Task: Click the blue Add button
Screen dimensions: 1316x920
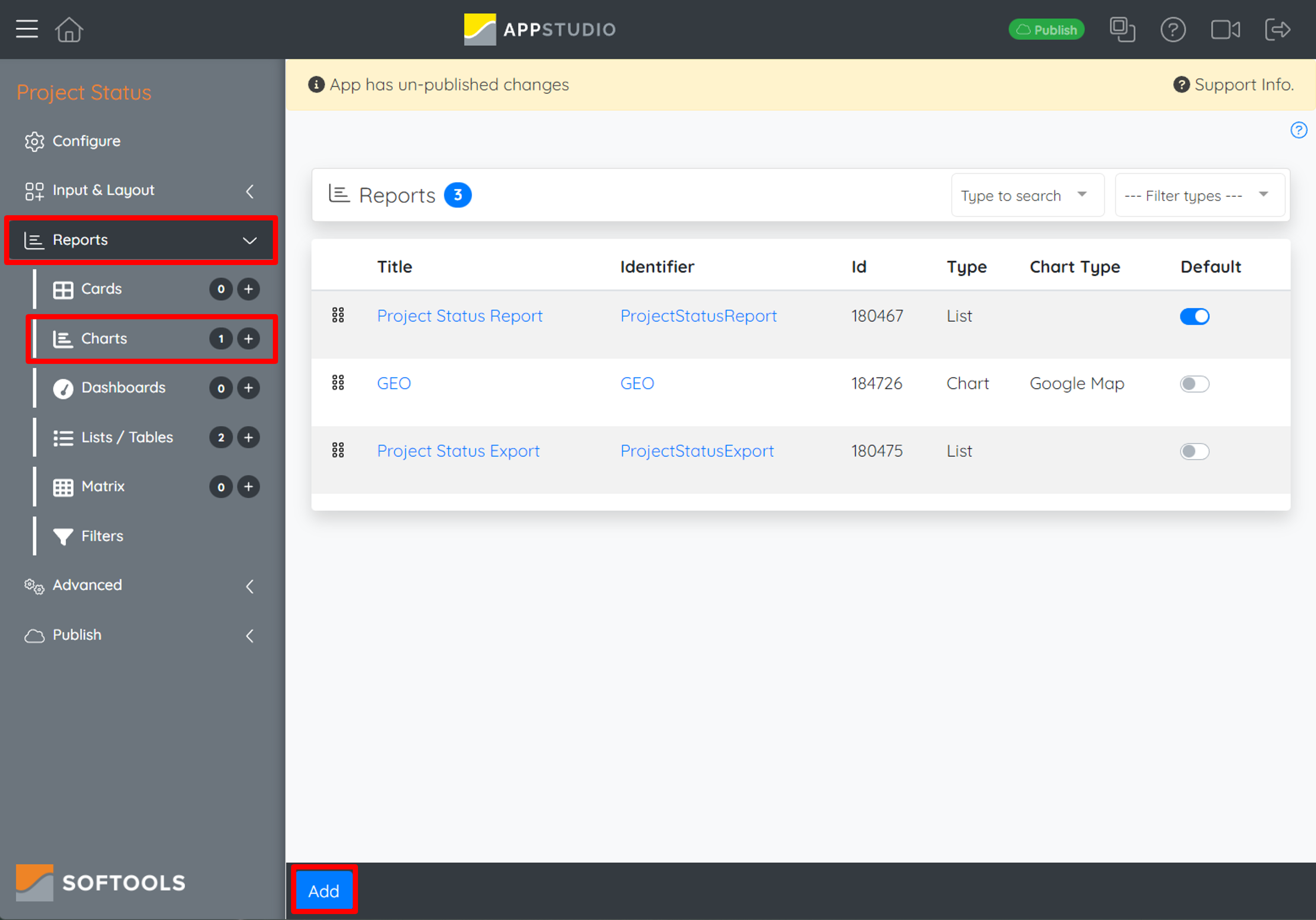Action: pos(324,891)
